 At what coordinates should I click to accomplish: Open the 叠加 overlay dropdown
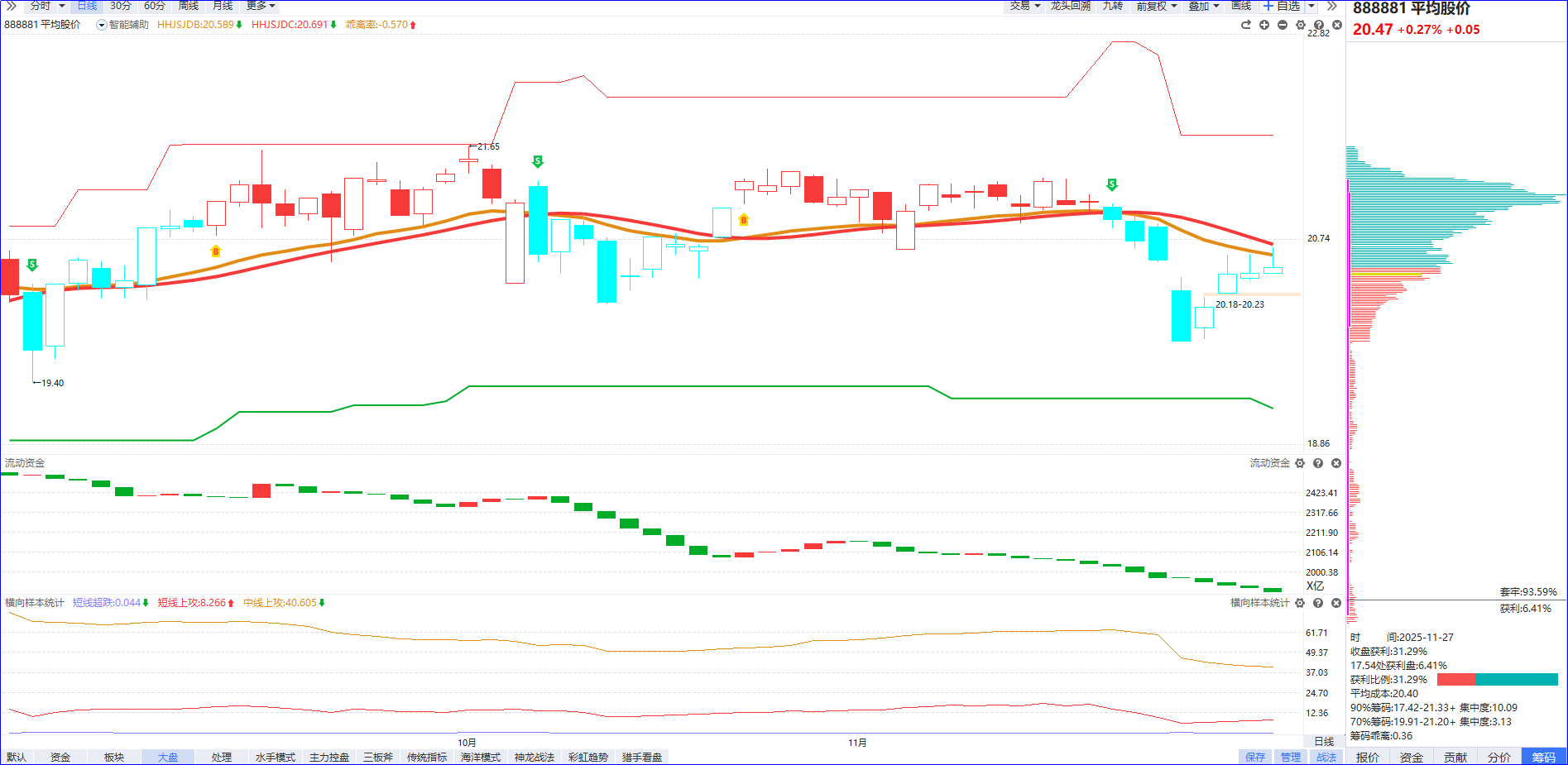pos(1203,6)
